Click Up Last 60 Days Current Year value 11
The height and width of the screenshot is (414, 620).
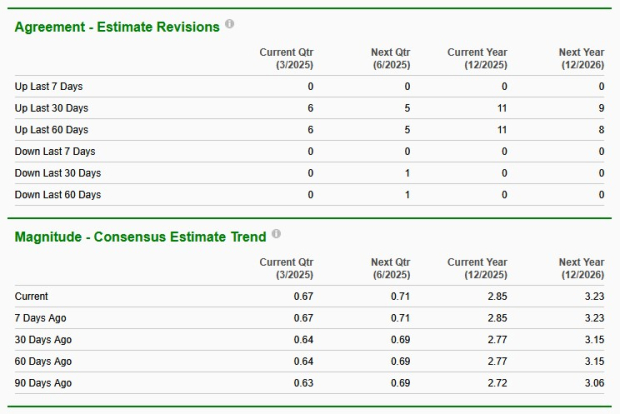pos(502,130)
